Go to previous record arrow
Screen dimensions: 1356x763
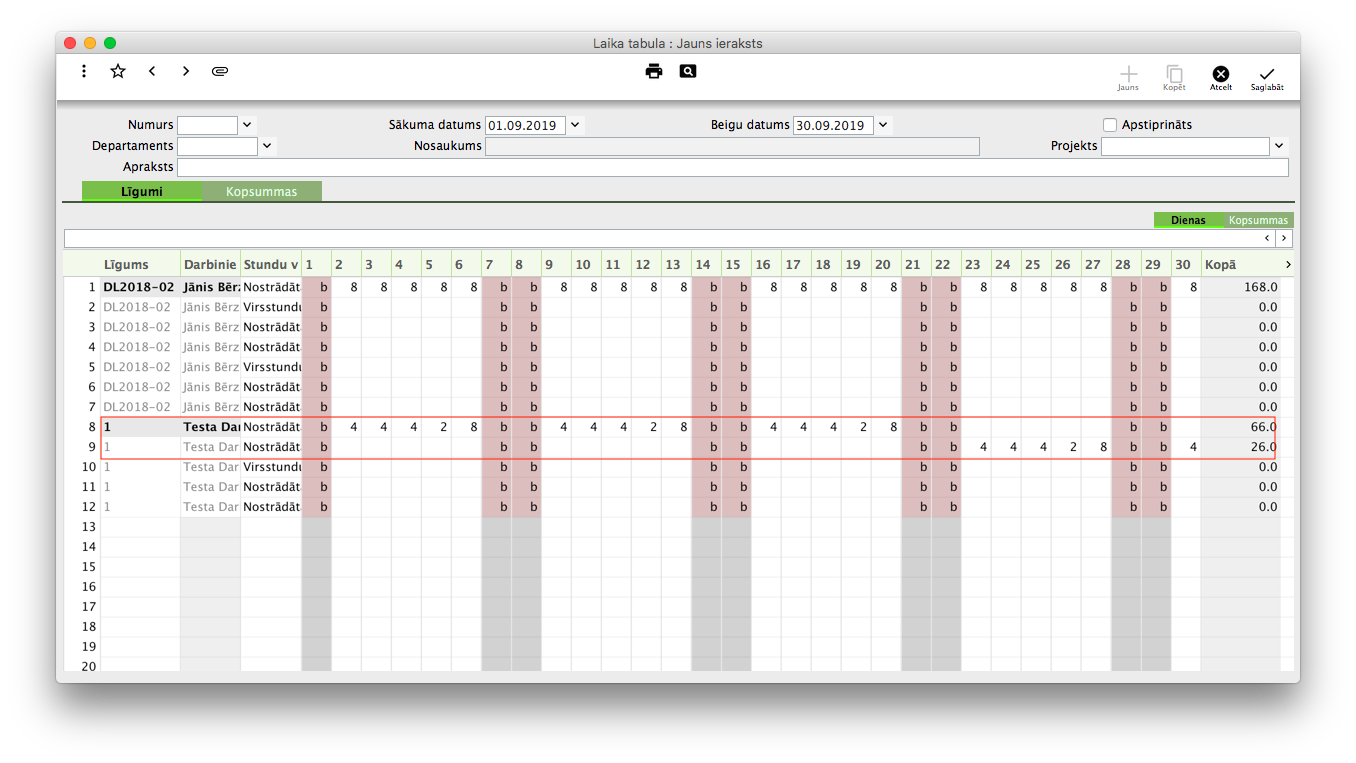(x=152, y=71)
